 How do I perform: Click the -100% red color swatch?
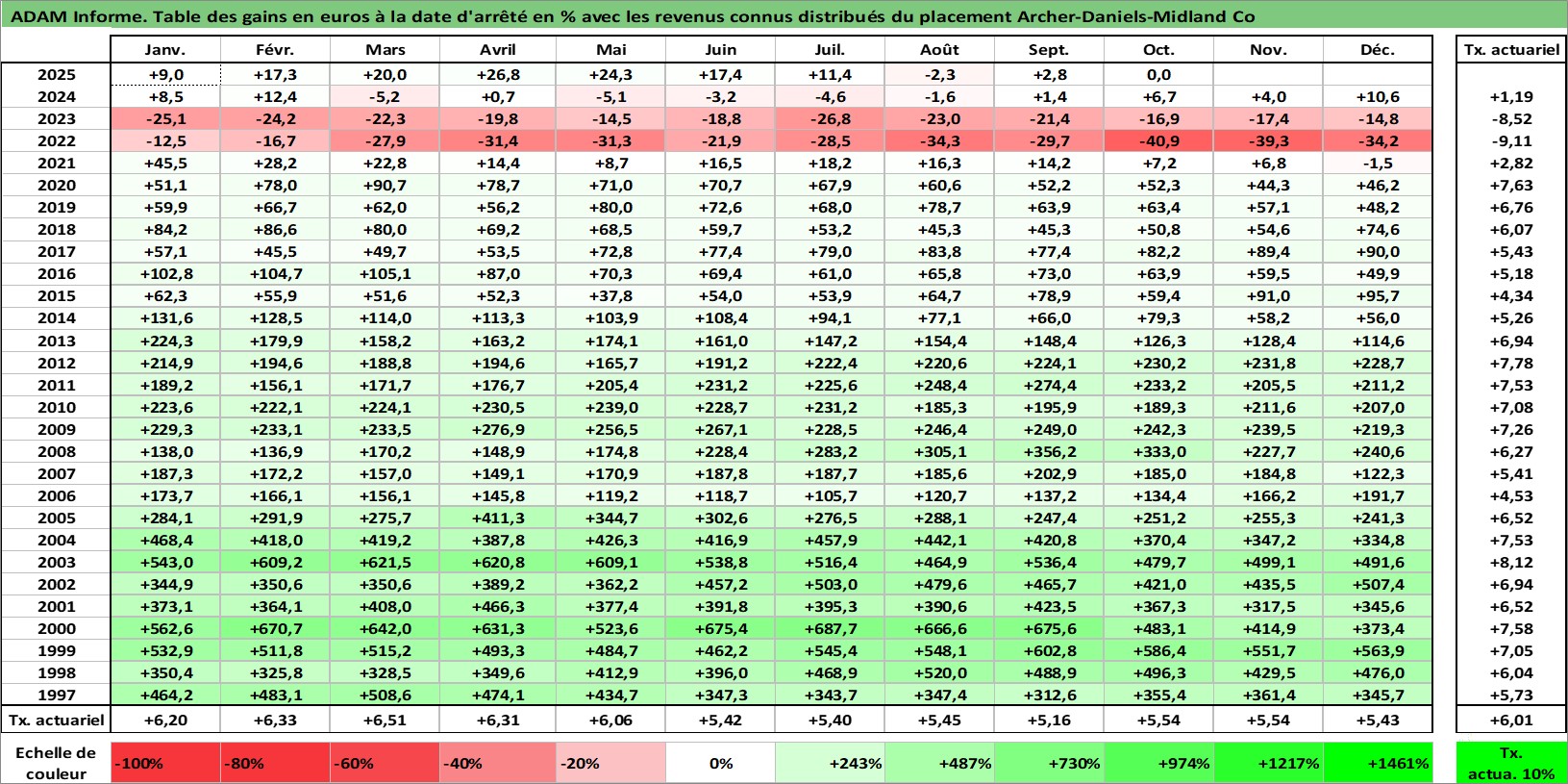coord(165,763)
